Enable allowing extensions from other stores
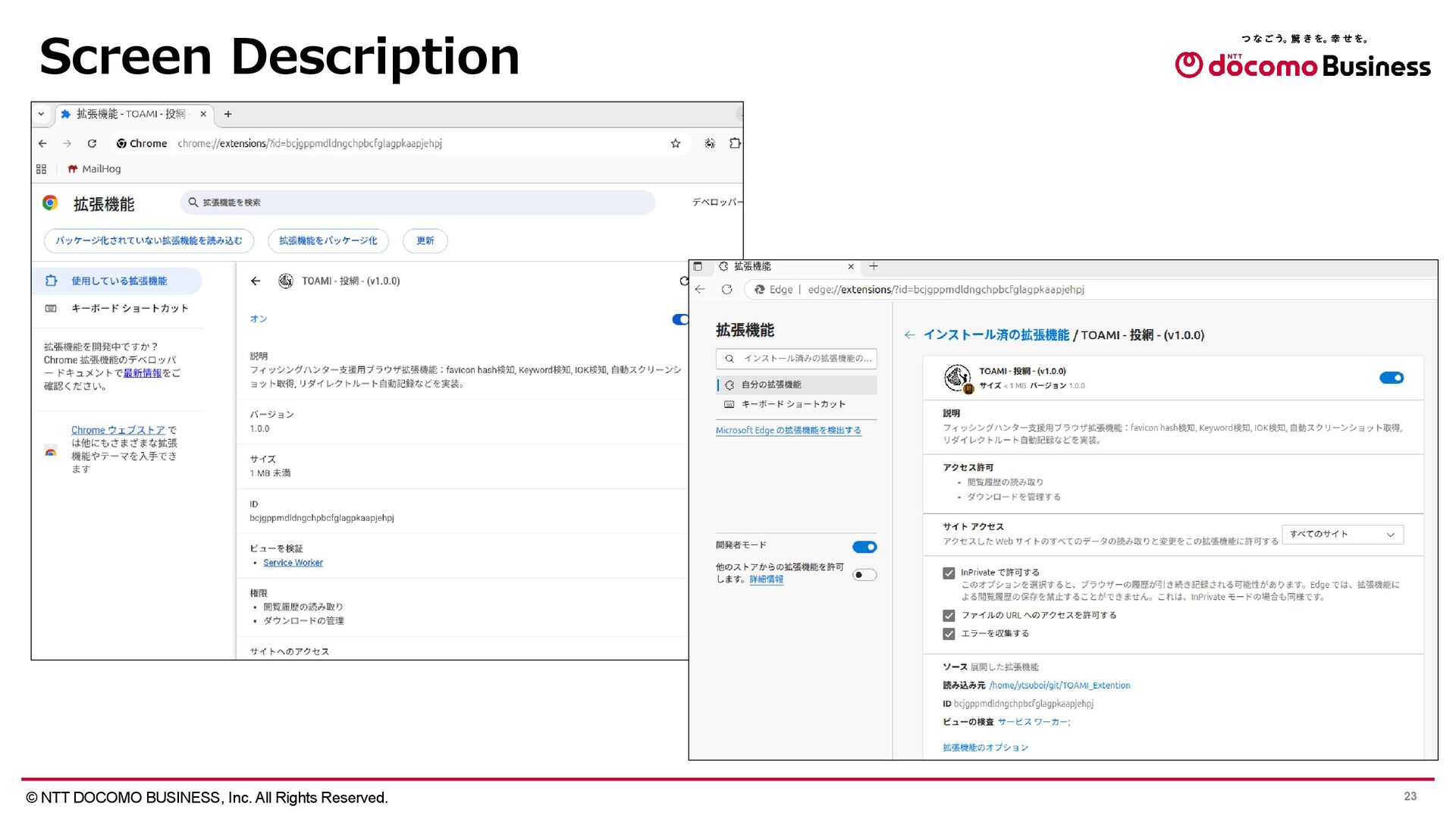This screenshot has width=1456, height=819. pyautogui.click(x=864, y=575)
